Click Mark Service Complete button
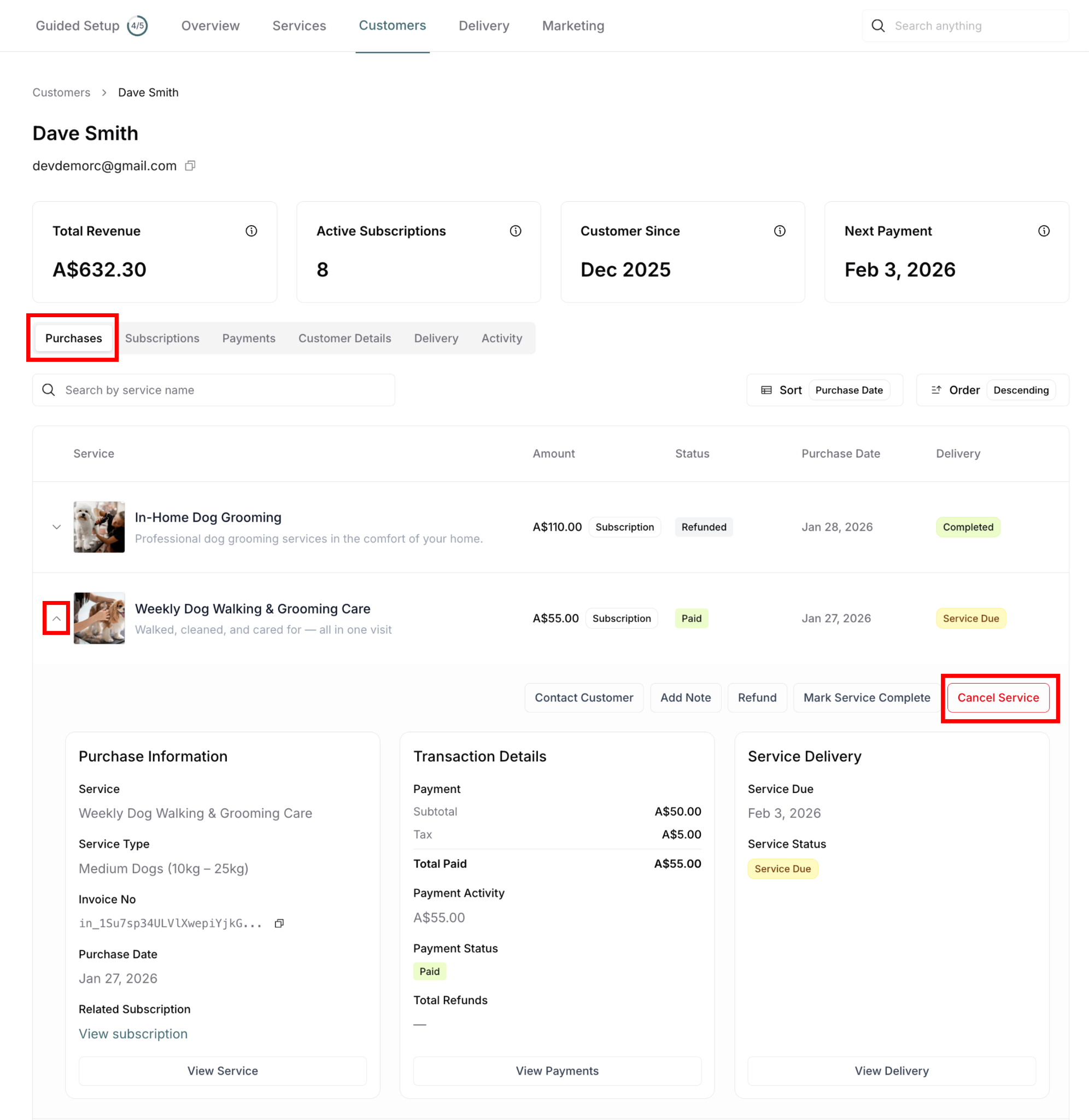The height and width of the screenshot is (1120, 1089). pos(866,697)
